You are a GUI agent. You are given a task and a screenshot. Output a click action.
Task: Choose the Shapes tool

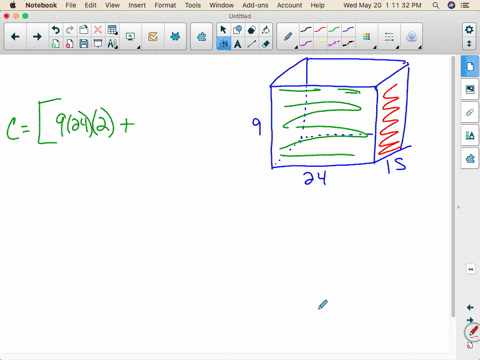(237, 30)
